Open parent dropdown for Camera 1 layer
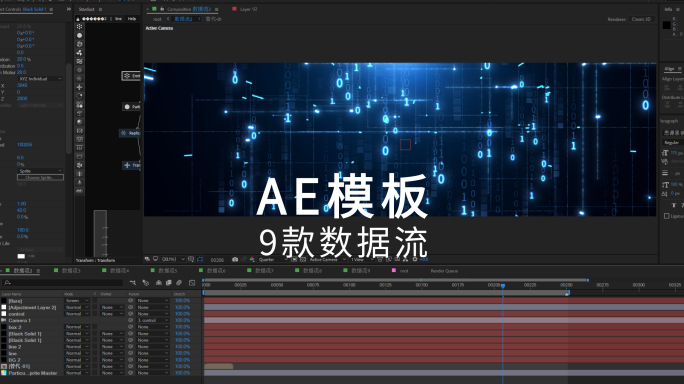 click(153, 320)
